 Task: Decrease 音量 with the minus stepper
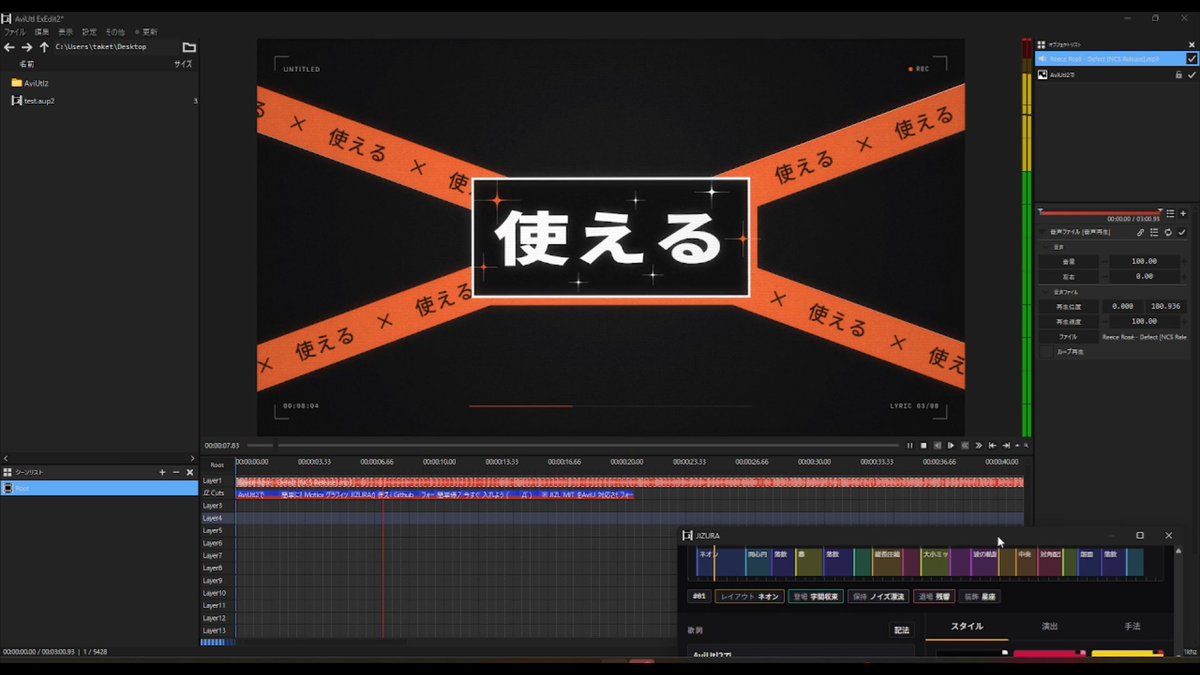click(x=1103, y=261)
